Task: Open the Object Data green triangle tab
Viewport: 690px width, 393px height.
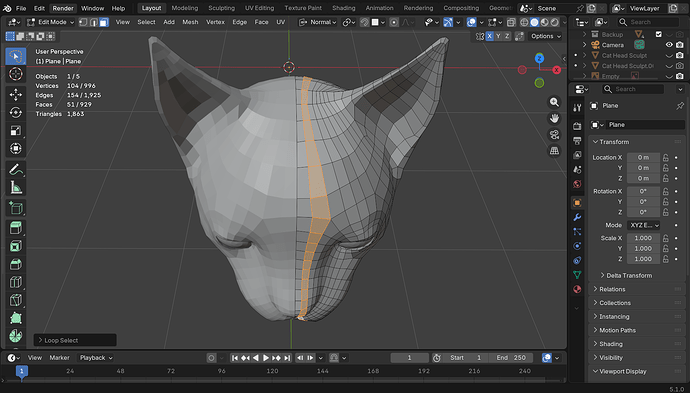Action: (x=577, y=275)
